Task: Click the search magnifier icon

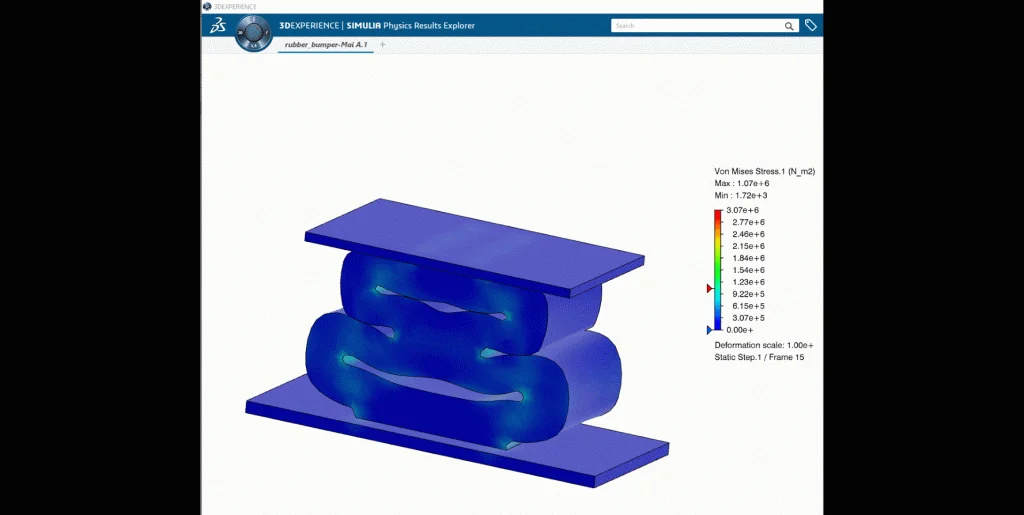Action: click(789, 26)
